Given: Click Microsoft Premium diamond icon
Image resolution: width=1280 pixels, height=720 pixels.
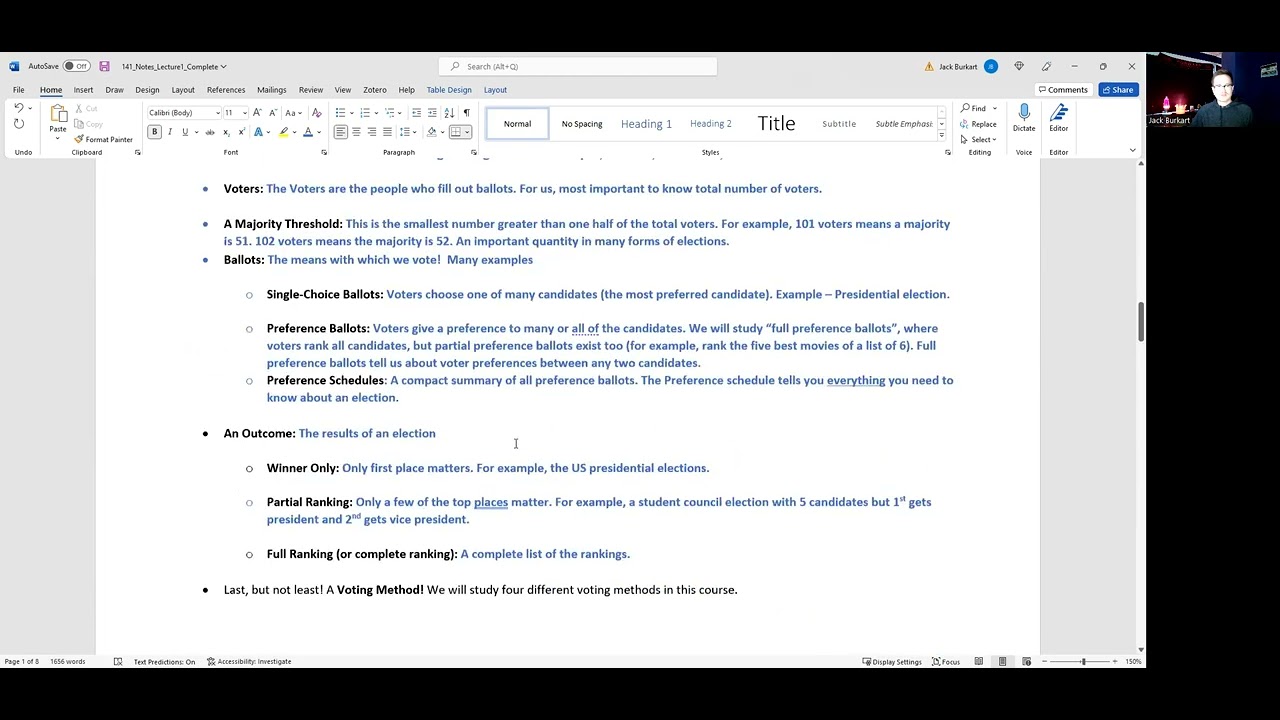Looking at the screenshot, I should (x=1019, y=66).
